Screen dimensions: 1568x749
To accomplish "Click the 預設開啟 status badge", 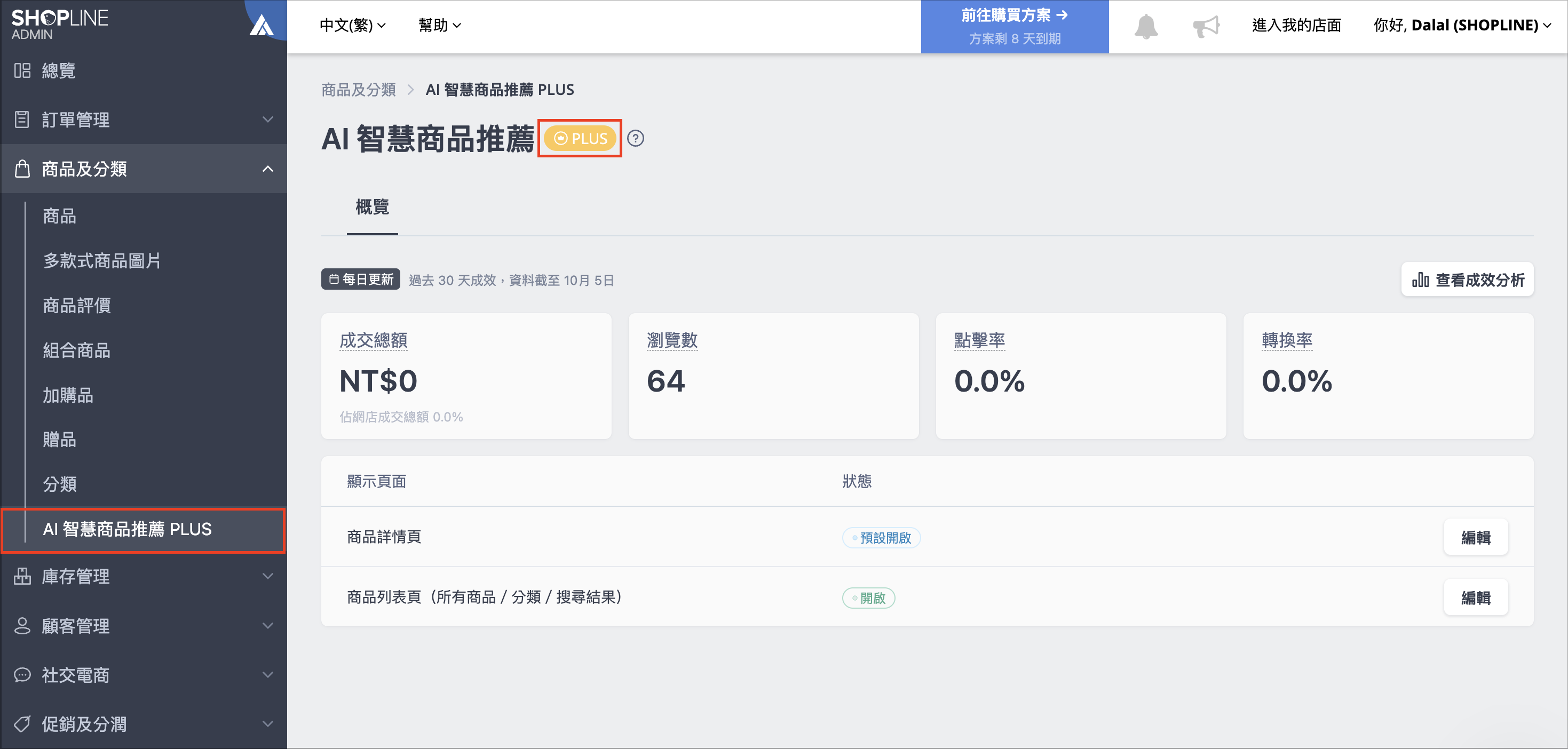I will tap(881, 538).
